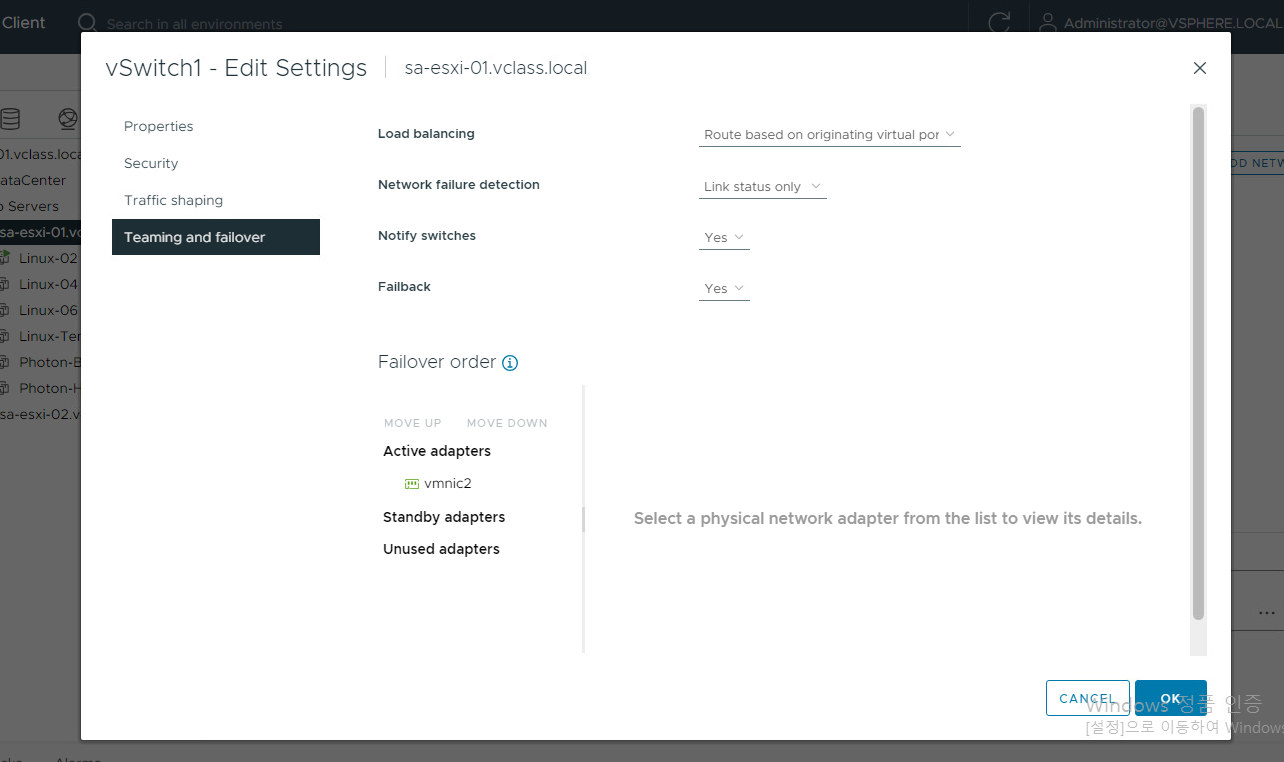Click the Failover order pane splitter handle

click(583, 519)
